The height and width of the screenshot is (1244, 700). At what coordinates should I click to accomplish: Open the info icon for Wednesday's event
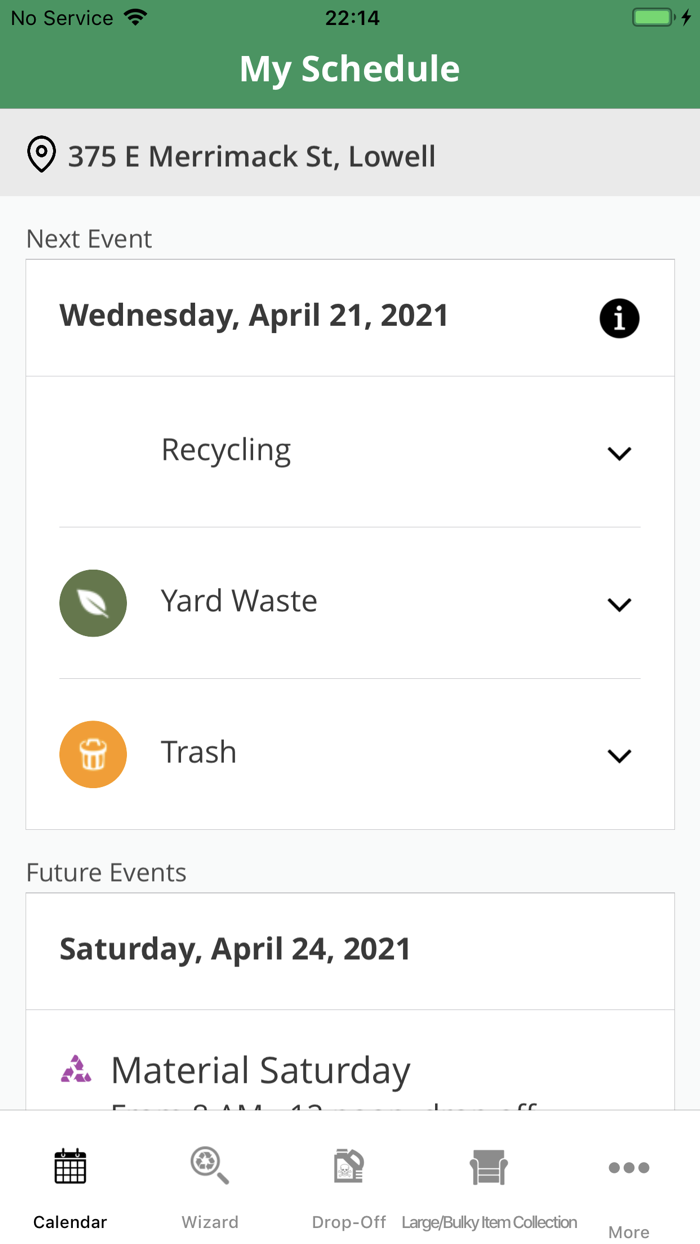(619, 318)
